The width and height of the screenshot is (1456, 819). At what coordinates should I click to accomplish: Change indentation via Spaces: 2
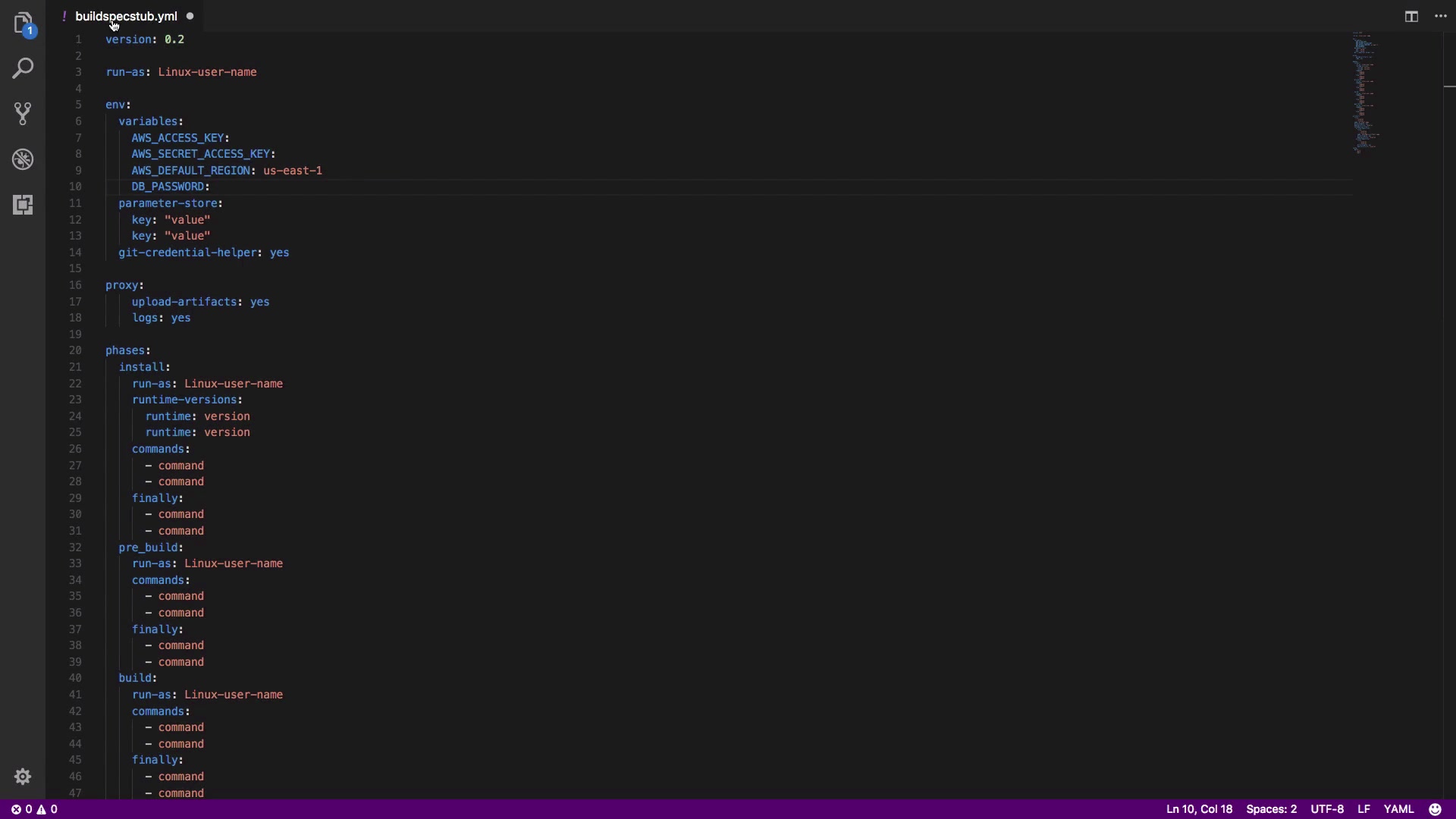1271,809
